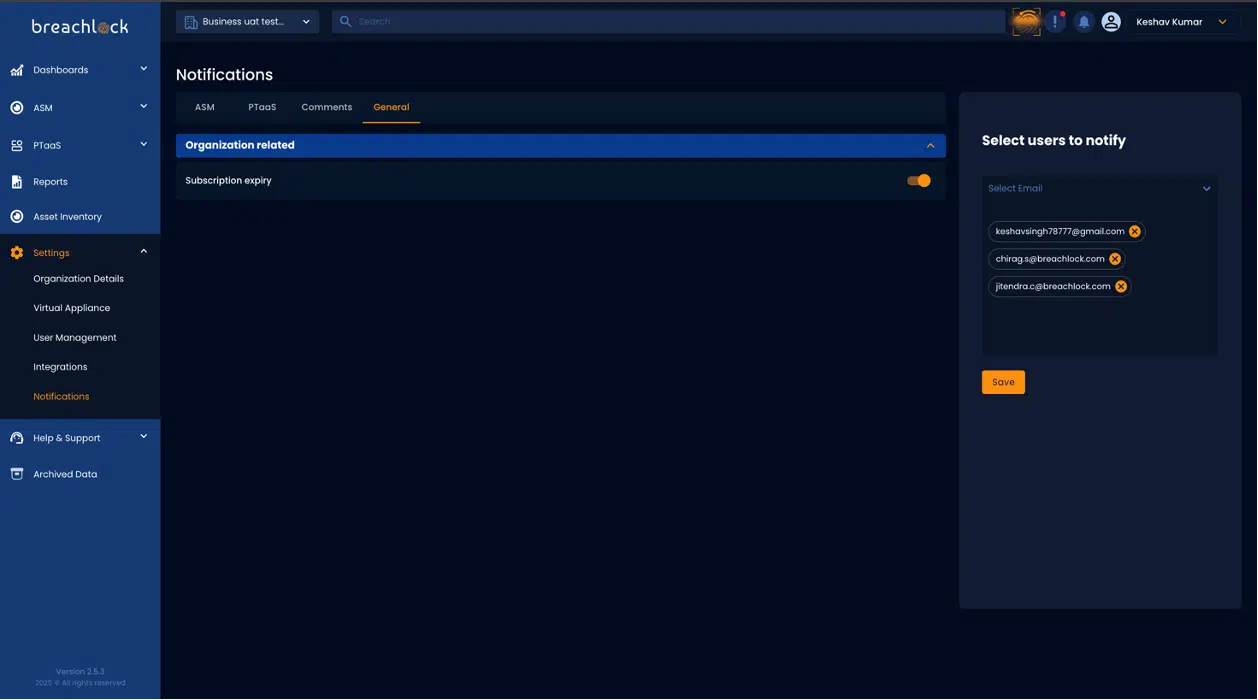Click the Select users to notify heading

(x=1054, y=141)
